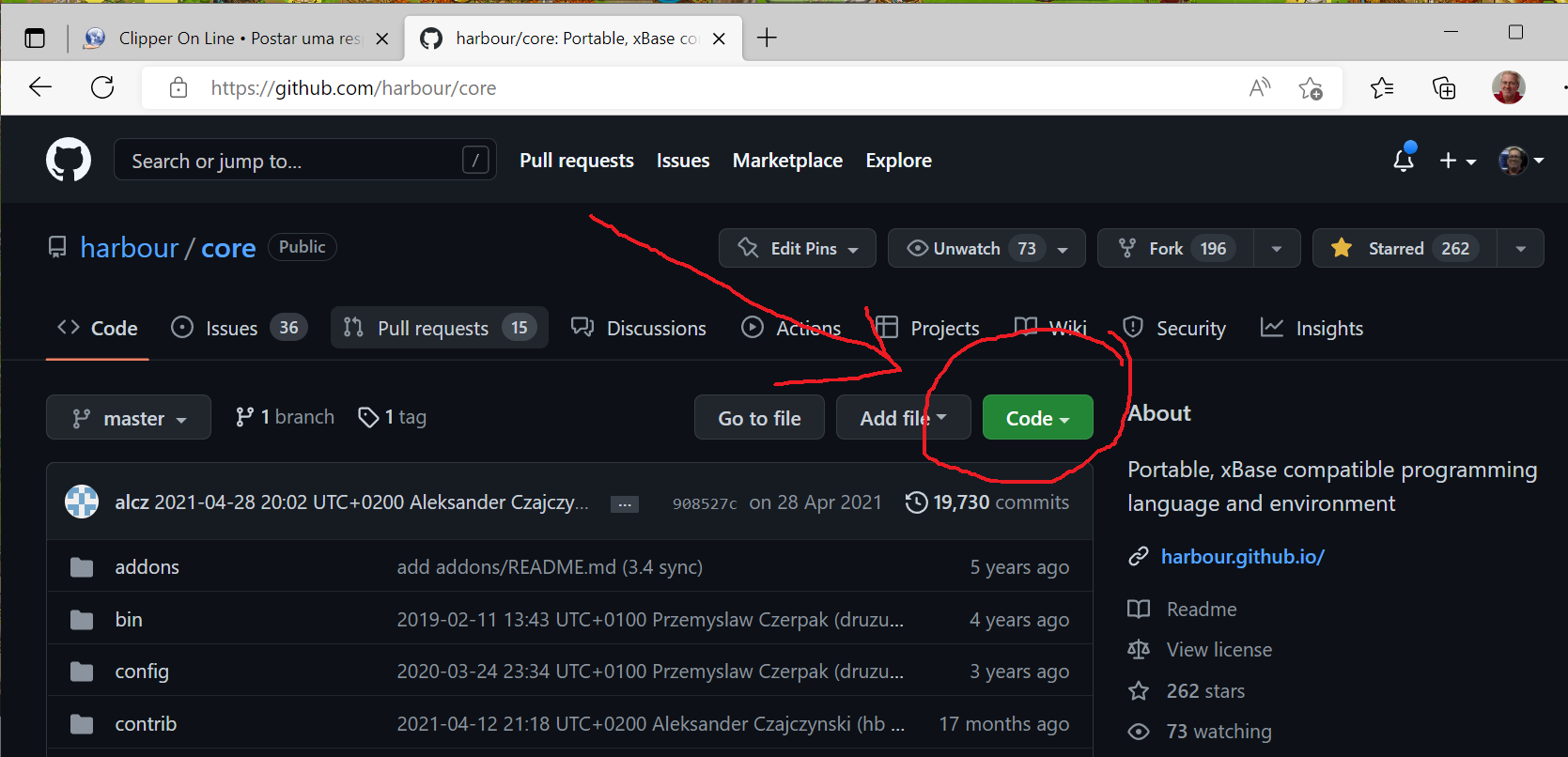
Task: Expand the Add file dropdown
Action: tap(904, 418)
